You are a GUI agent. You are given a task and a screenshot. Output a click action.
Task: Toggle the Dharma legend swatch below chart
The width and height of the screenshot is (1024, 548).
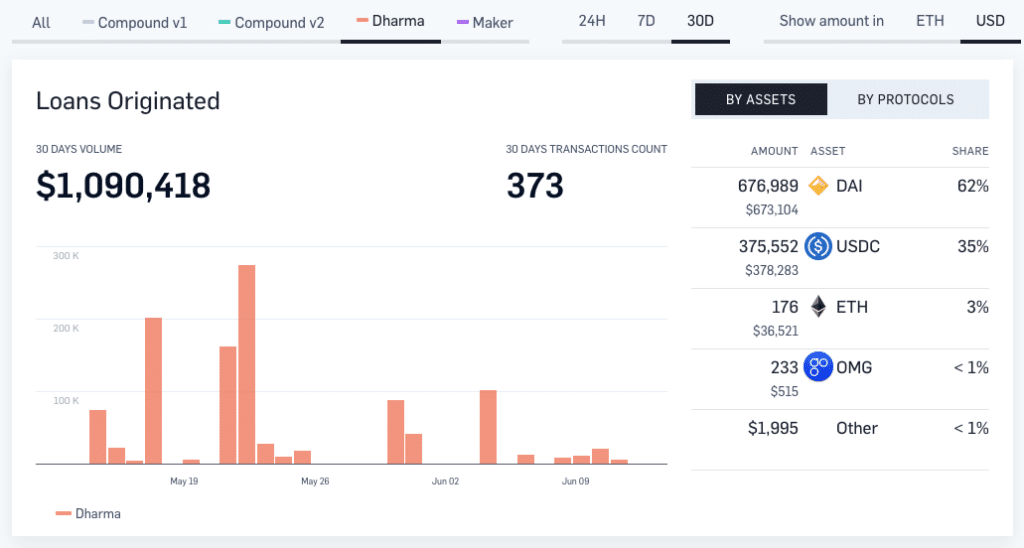click(64, 514)
